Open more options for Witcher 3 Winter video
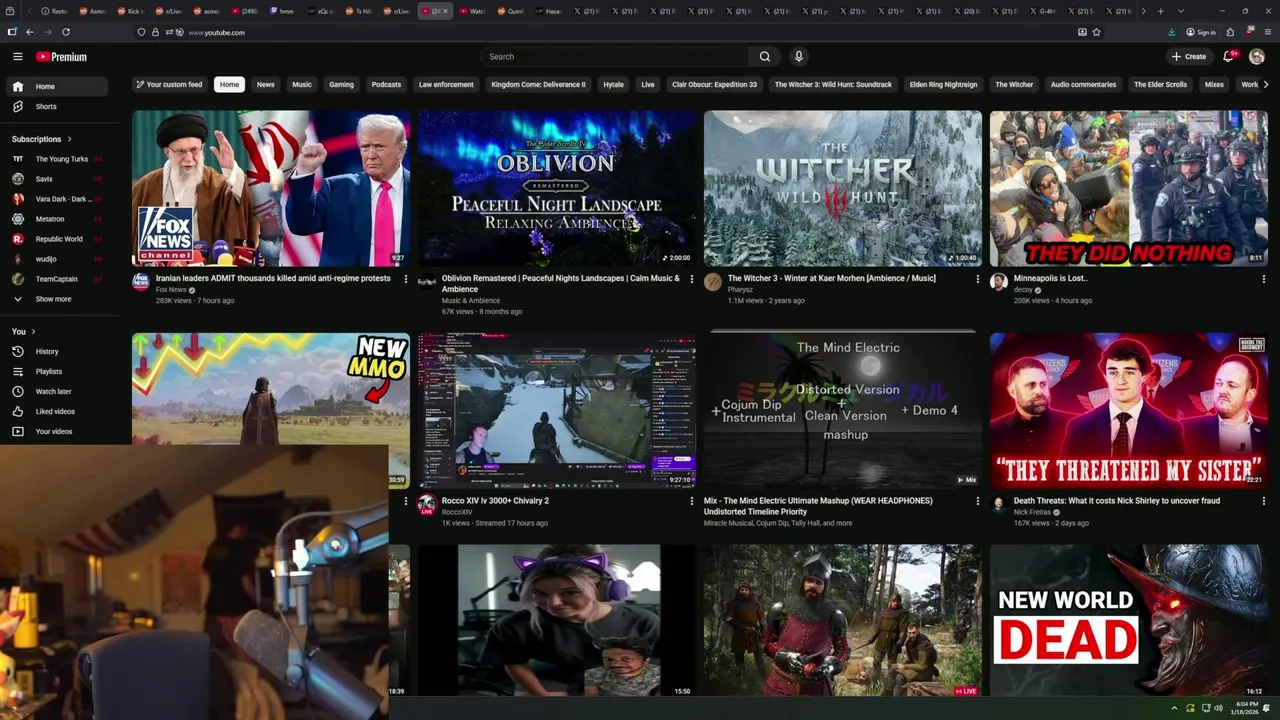1280x720 pixels. pos(977,279)
